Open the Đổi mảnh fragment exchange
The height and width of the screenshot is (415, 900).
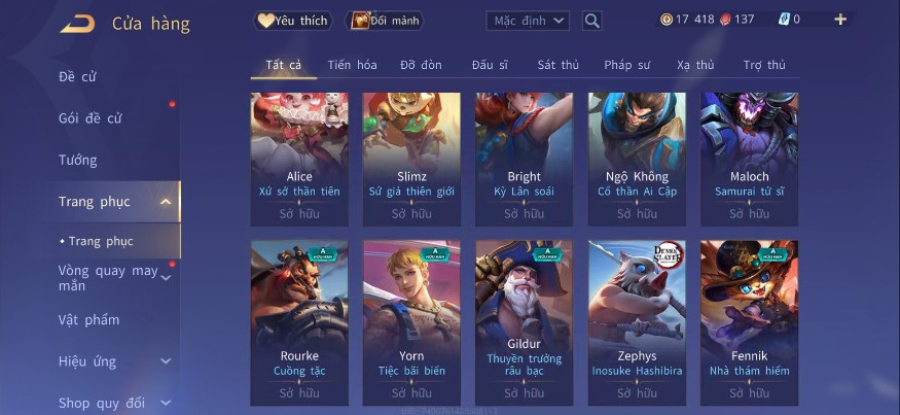tap(385, 21)
